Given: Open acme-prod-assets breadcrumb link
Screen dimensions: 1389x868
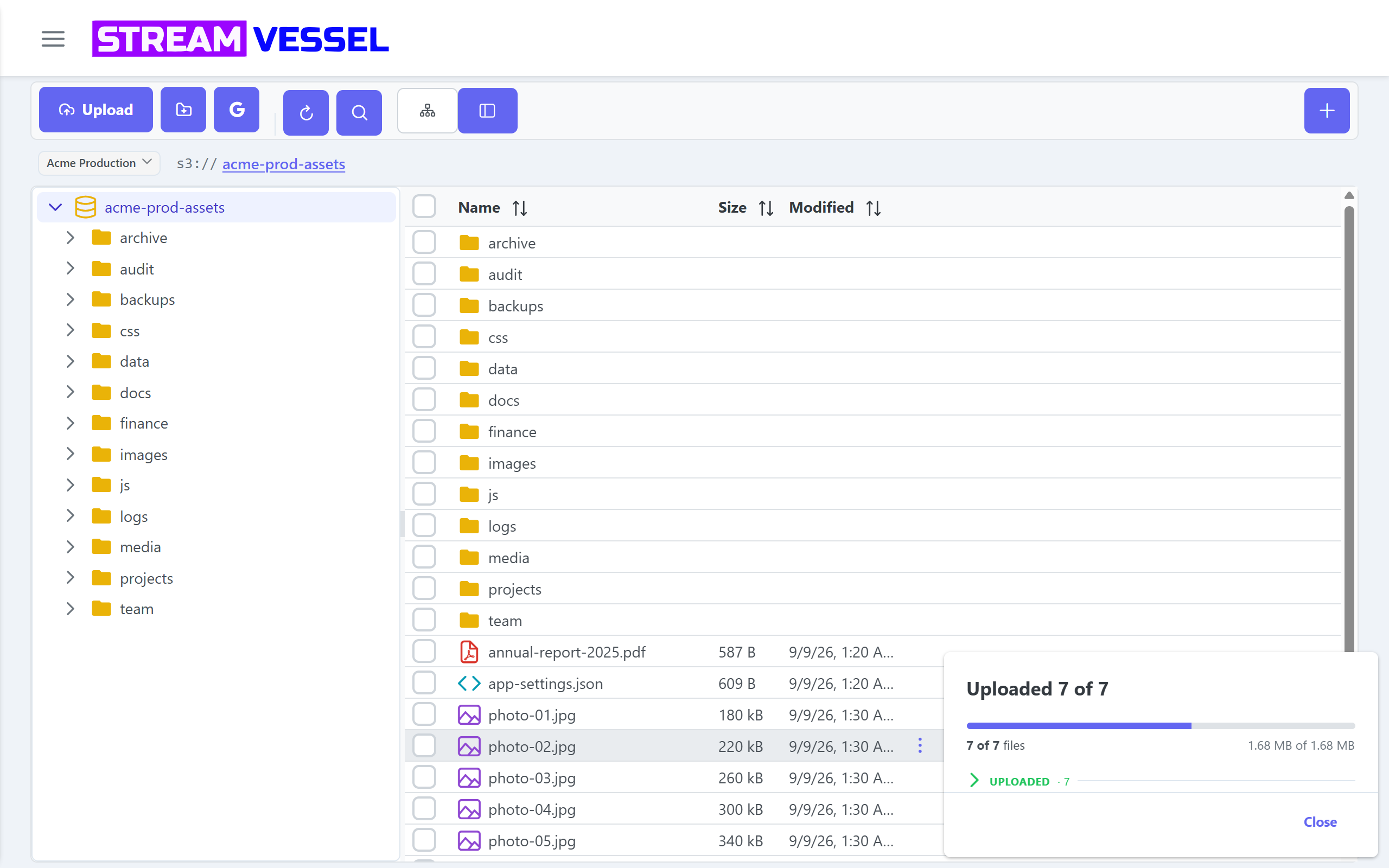Looking at the screenshot, I should pyautogui.click(x=284, y=164).
